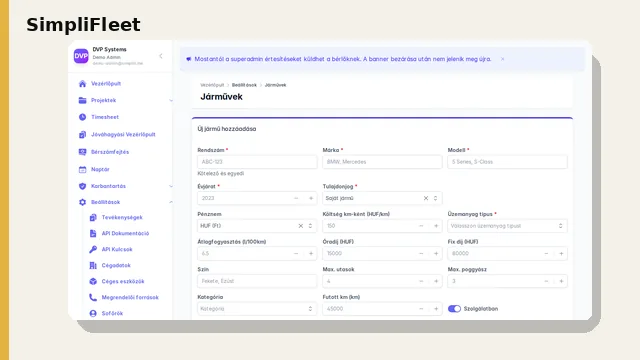
Task: Expand the Karbantartás menu chevron
Action: pyautogui.click(x=171, y=186)
